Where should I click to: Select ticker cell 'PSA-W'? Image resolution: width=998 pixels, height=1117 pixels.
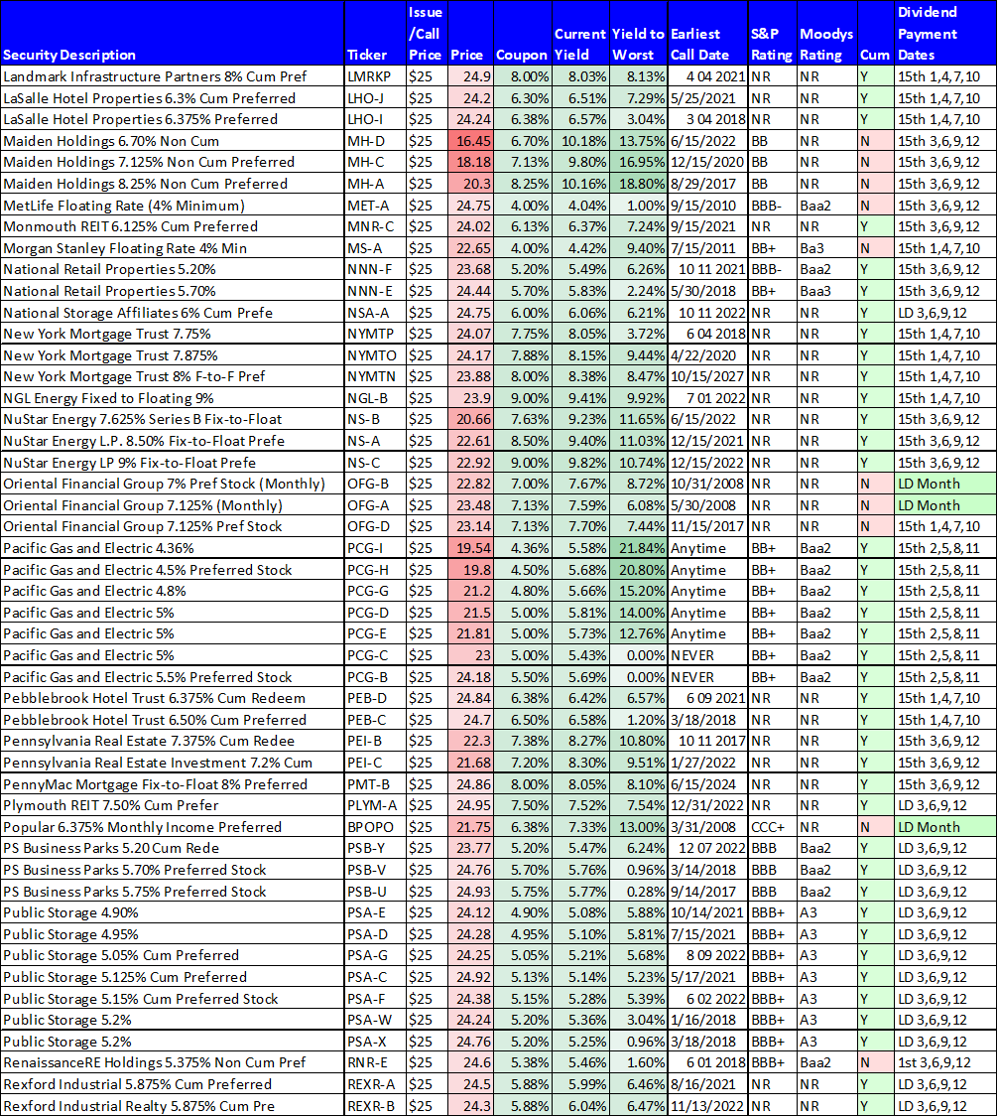[x=375, y=1019]
